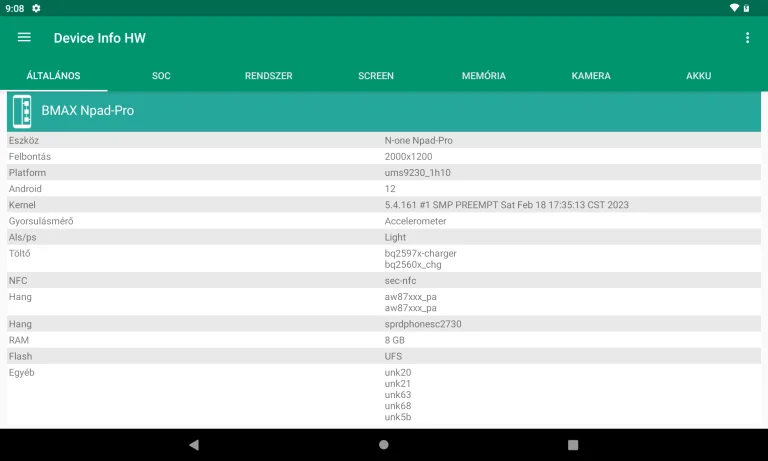Tap the Felbontás label
Image resolution: width=768 pixels, height=461 pixels.
[30, 156]
